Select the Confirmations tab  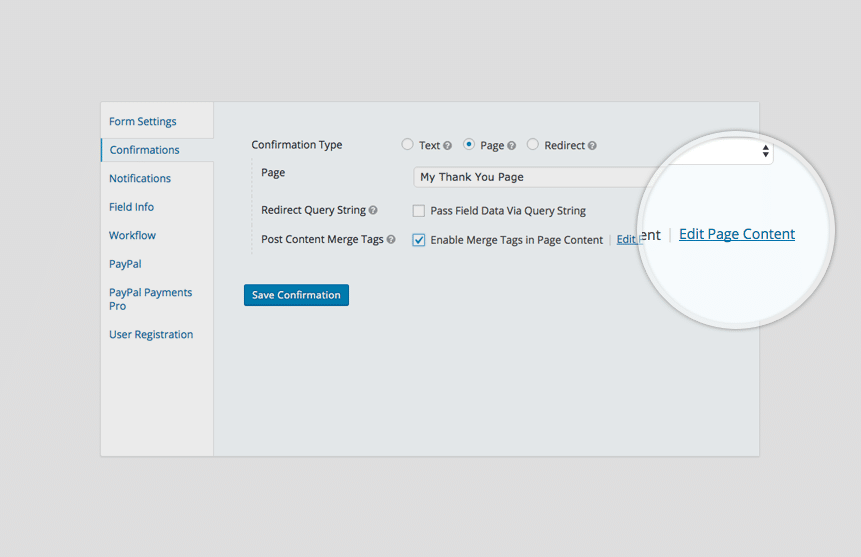point(145,150)
